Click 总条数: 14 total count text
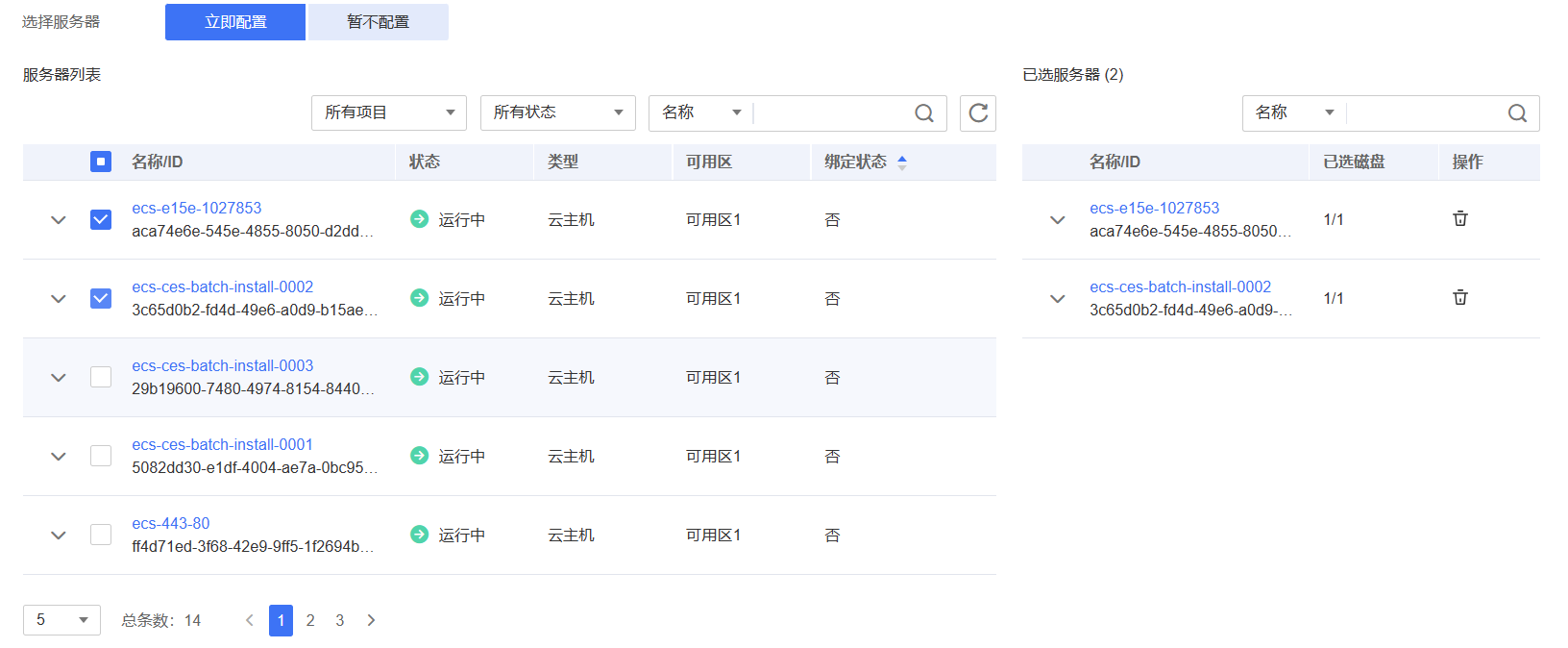The height and width of the screenshot is (648, 1568). 161,620
